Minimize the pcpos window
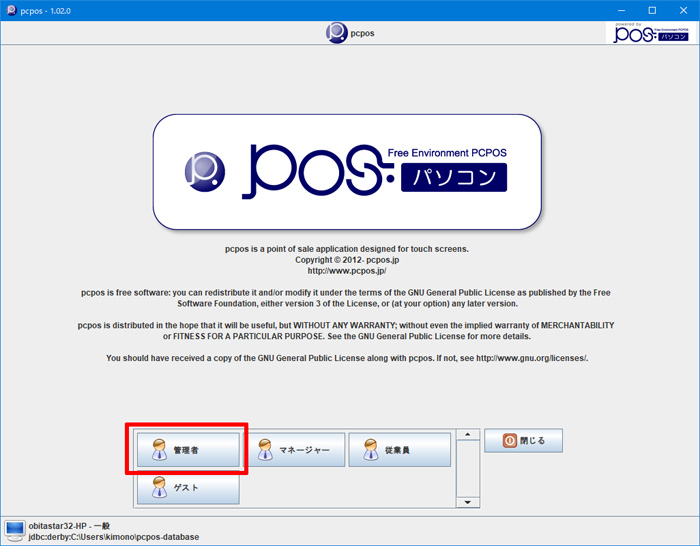700x546 pixels. (x=621, y=10)
